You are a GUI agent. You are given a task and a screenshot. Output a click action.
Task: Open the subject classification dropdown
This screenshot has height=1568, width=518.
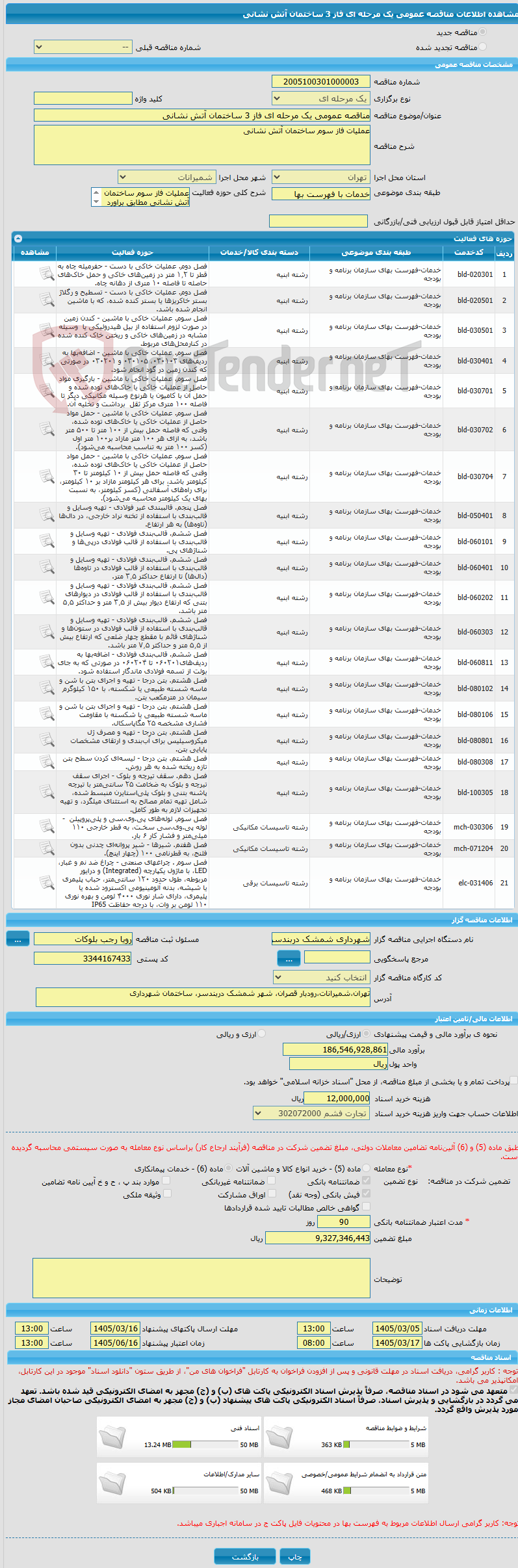pos(321,194)
